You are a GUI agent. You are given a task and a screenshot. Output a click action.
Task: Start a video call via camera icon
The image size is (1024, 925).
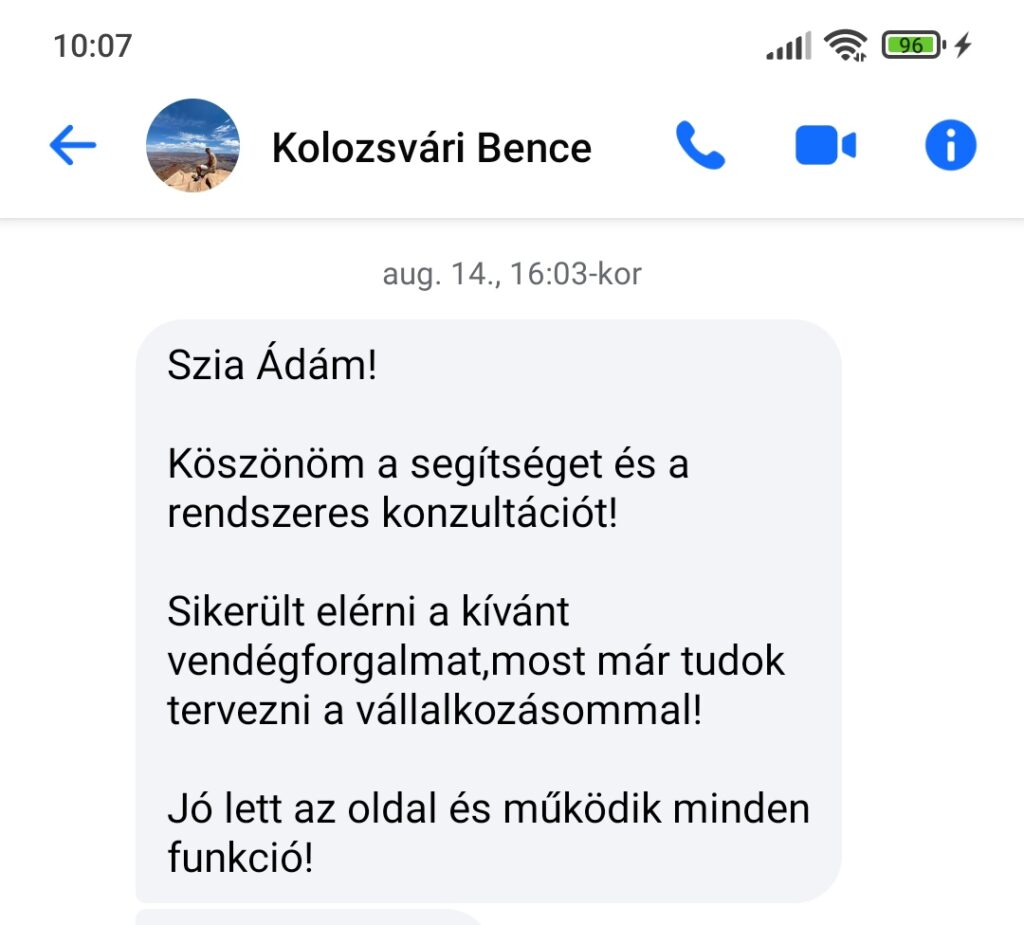pyautogui.click(x=825, y=147)
